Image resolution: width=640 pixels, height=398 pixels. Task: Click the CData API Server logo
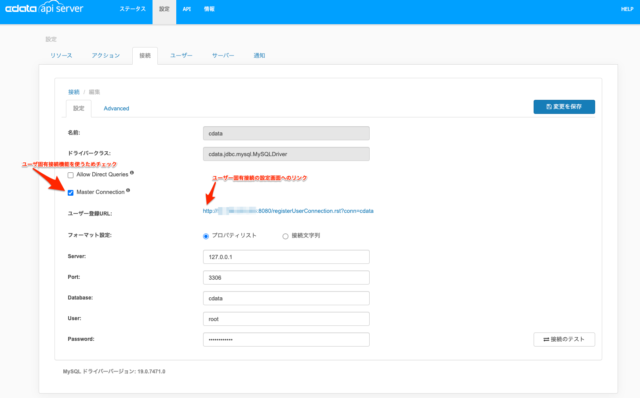click(x=44, y=8)
